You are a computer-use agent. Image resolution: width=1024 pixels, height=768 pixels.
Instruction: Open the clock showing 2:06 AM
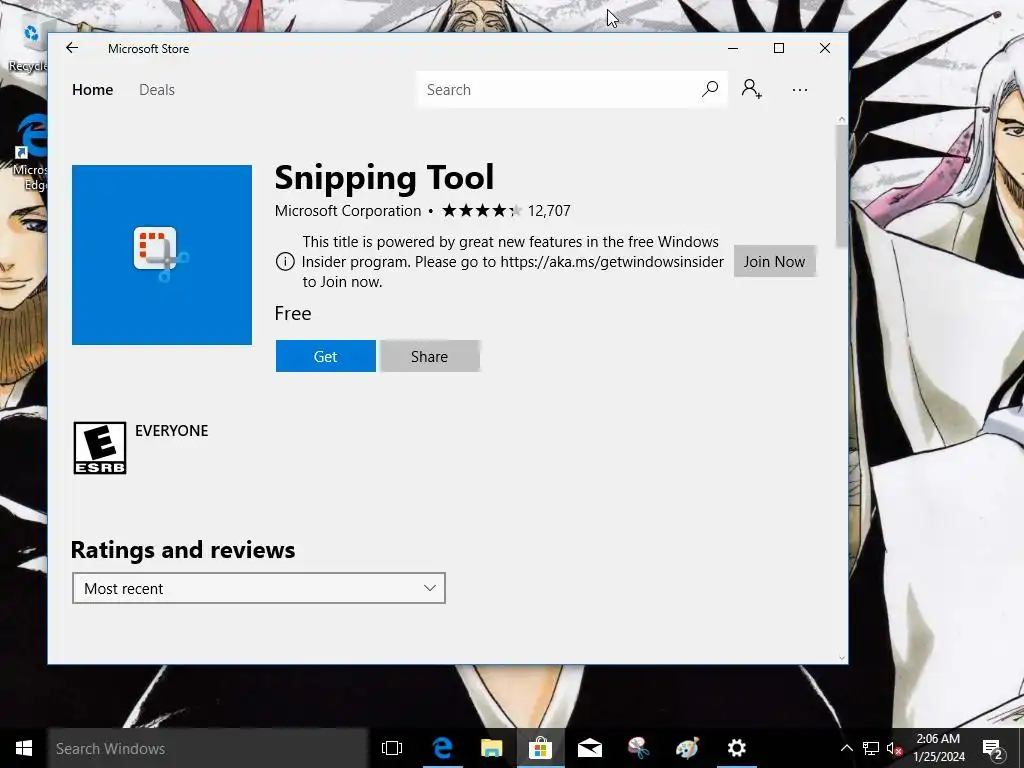pyautogui.click(x=938, y=748)
